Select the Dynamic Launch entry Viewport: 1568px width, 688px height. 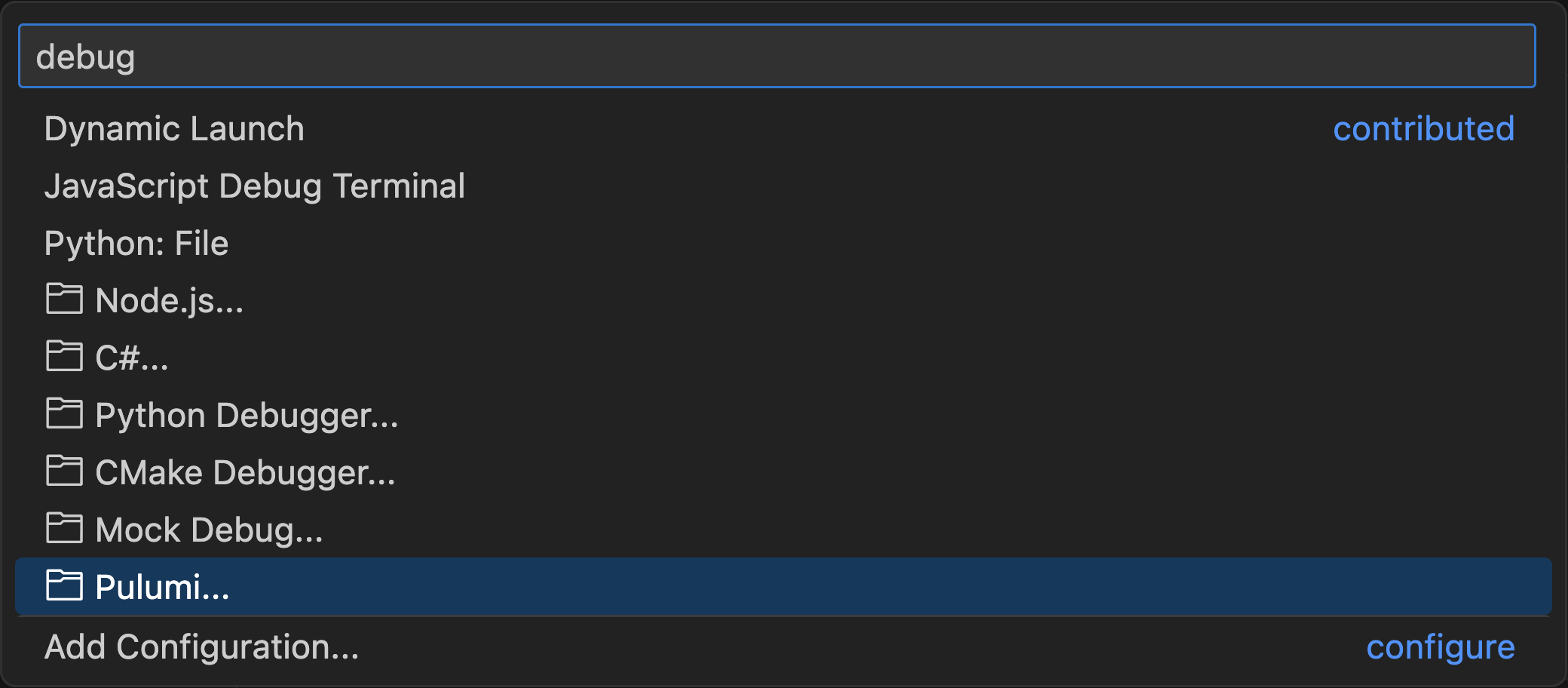174,128
